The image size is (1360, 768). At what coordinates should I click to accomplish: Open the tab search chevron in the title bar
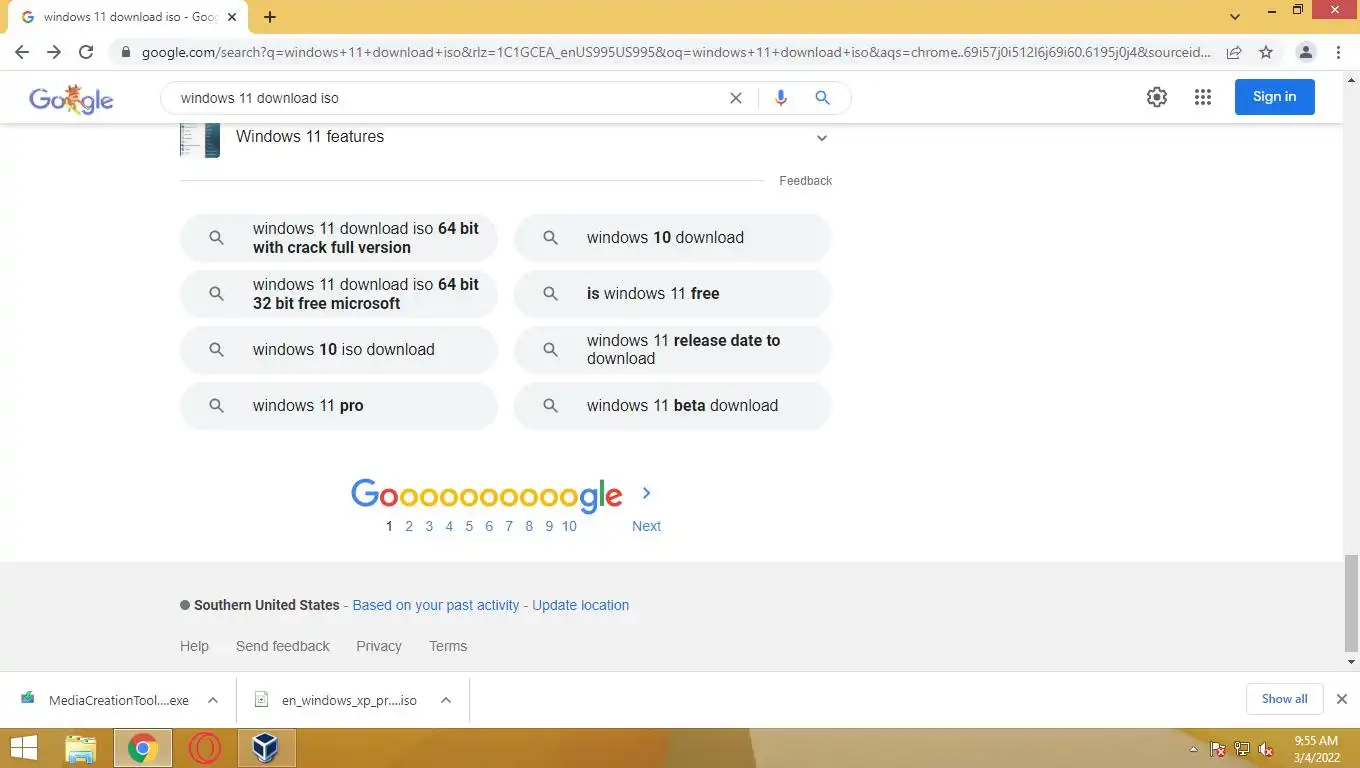click(x=1235, y=17)
